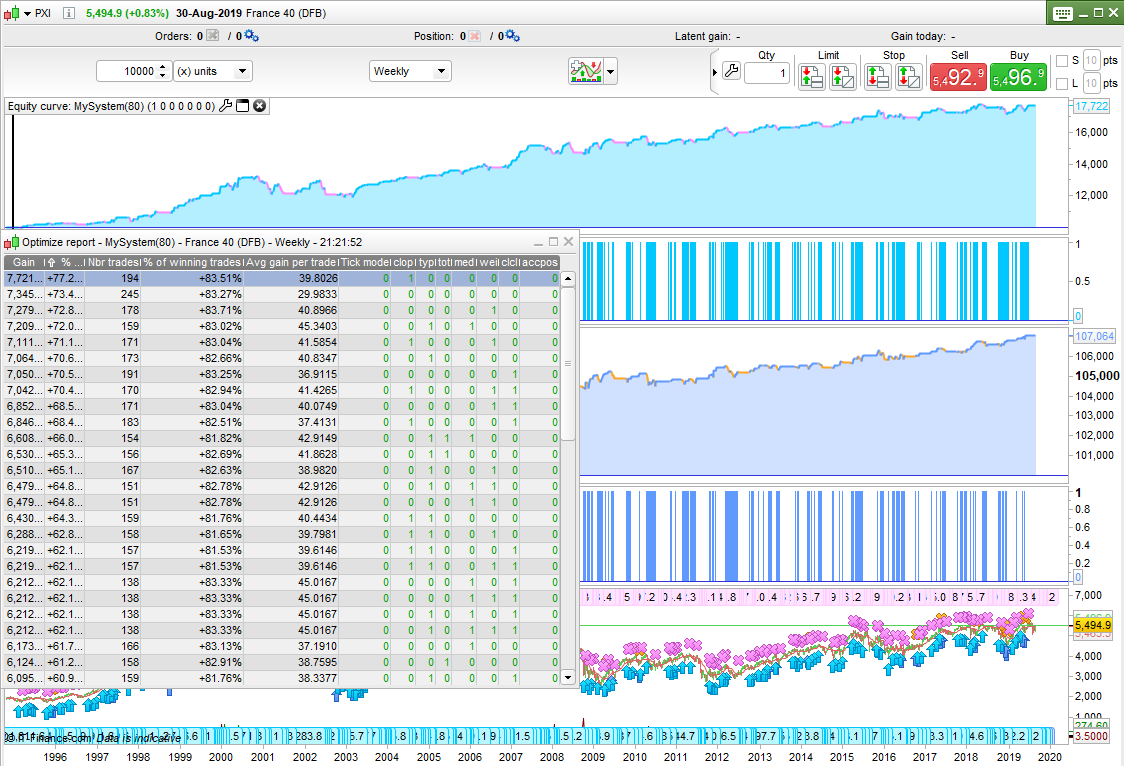
Task: Click the wrench icon next to Qty
Action: point(731,72)
